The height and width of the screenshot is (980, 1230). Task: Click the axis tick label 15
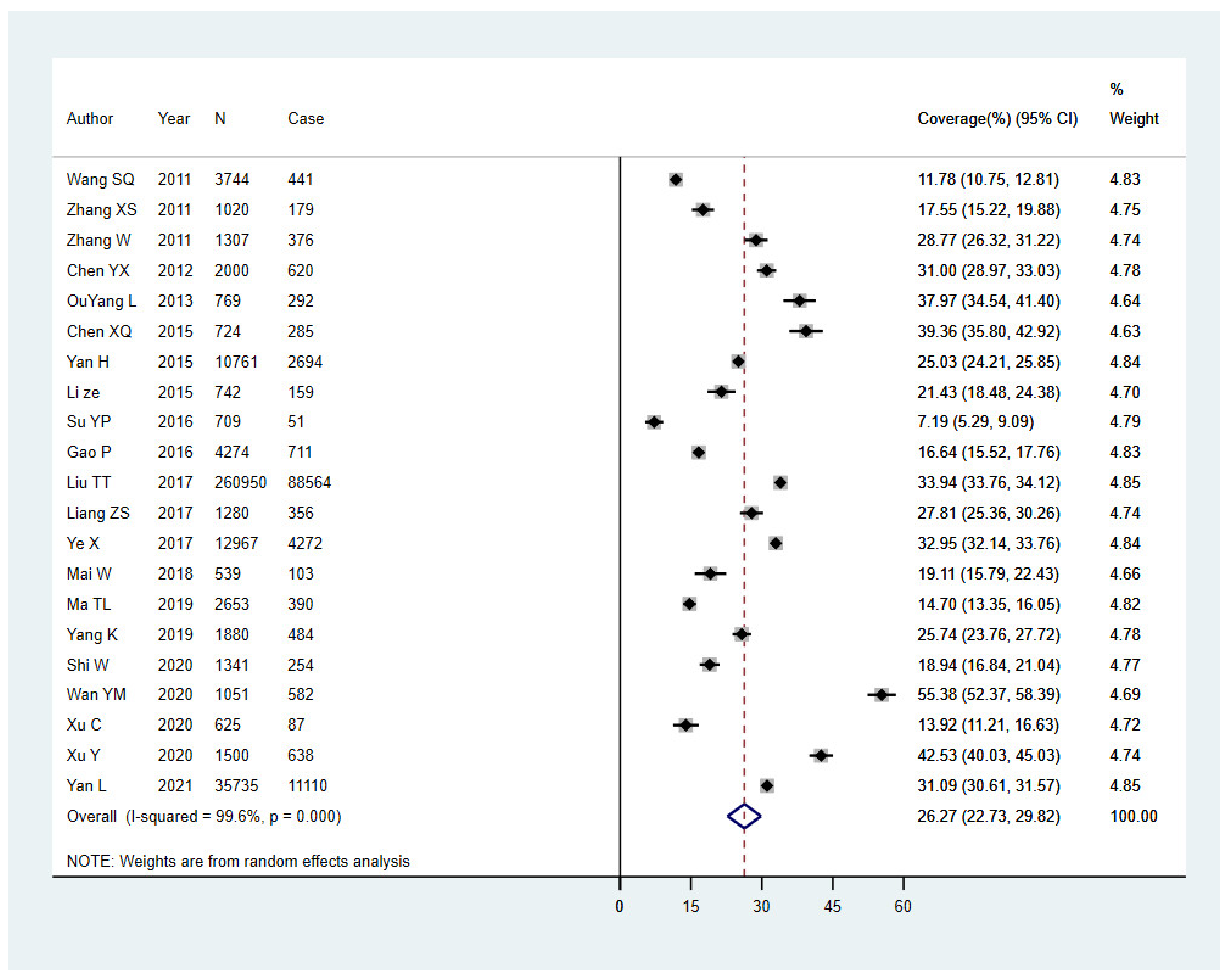coord(690,906)
